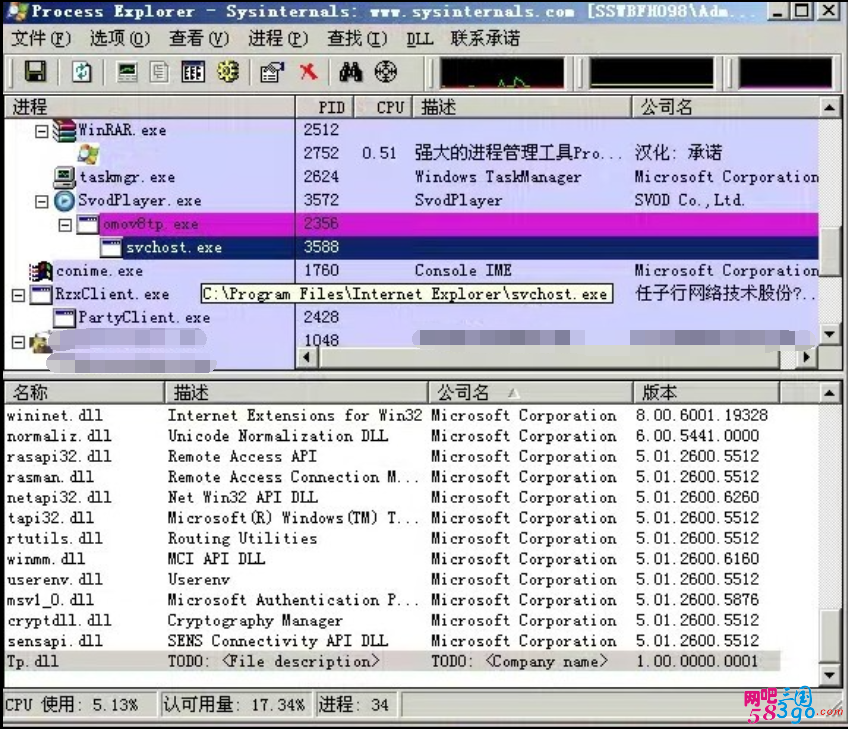Select the Tp.dll row in DLL list

pos(392,661)
